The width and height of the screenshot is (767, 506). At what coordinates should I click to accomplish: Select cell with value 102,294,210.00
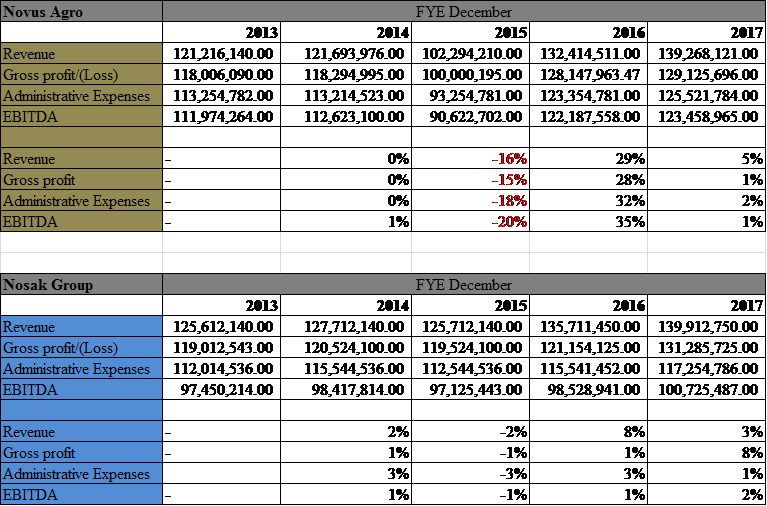pos(471,53)
